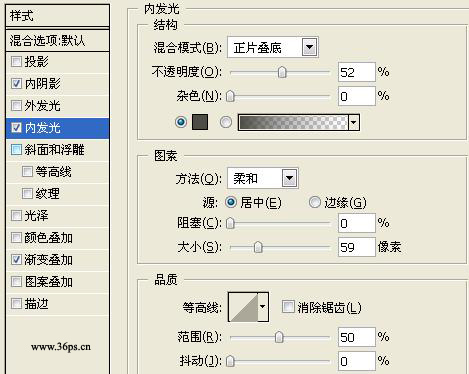The height and width of the screenshot is (374, 469).
Task: Enable the 外发光 checkbox
Action: [x=16, y=106]
